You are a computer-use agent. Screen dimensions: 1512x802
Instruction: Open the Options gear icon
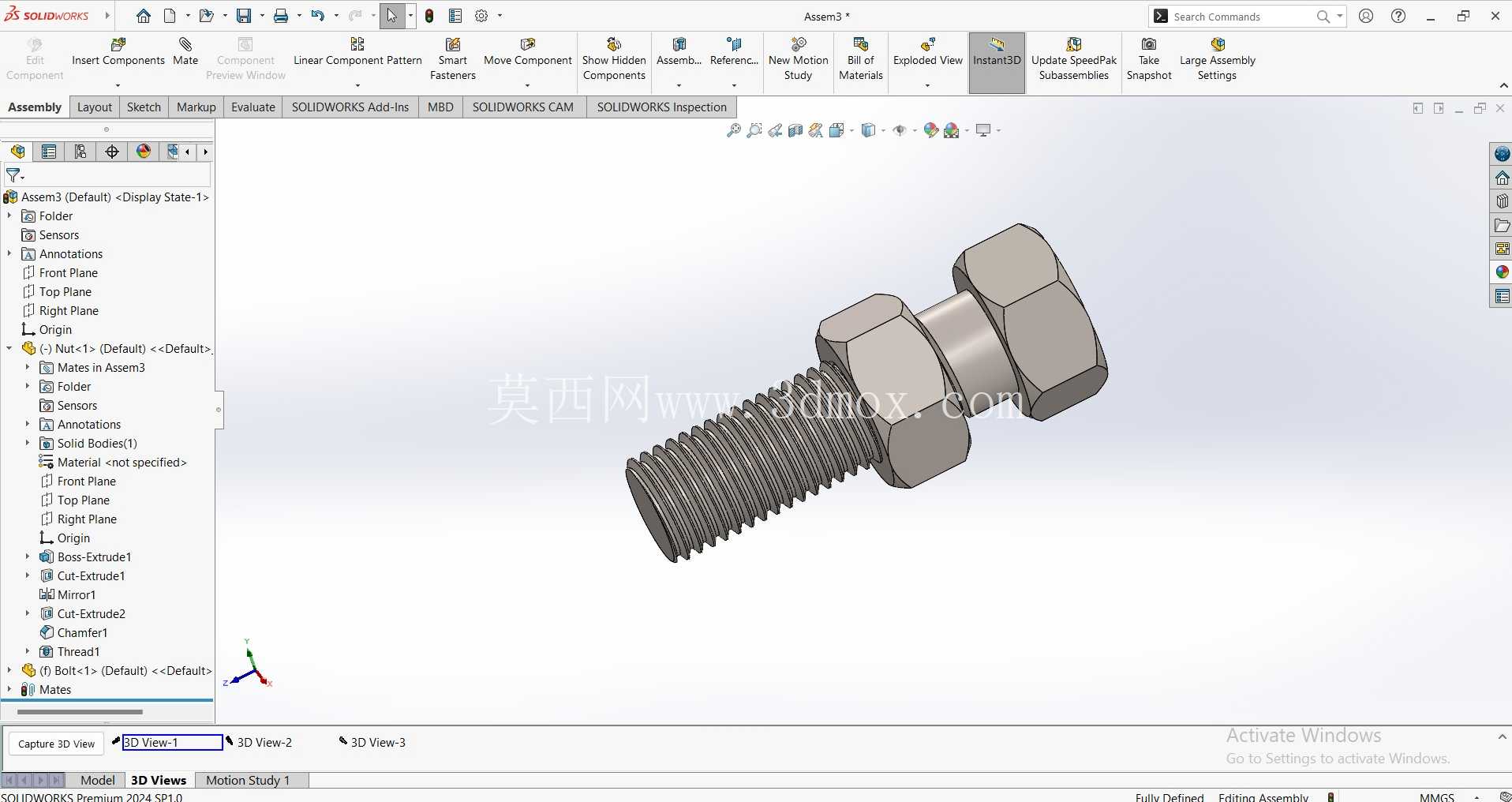(481, 16)
